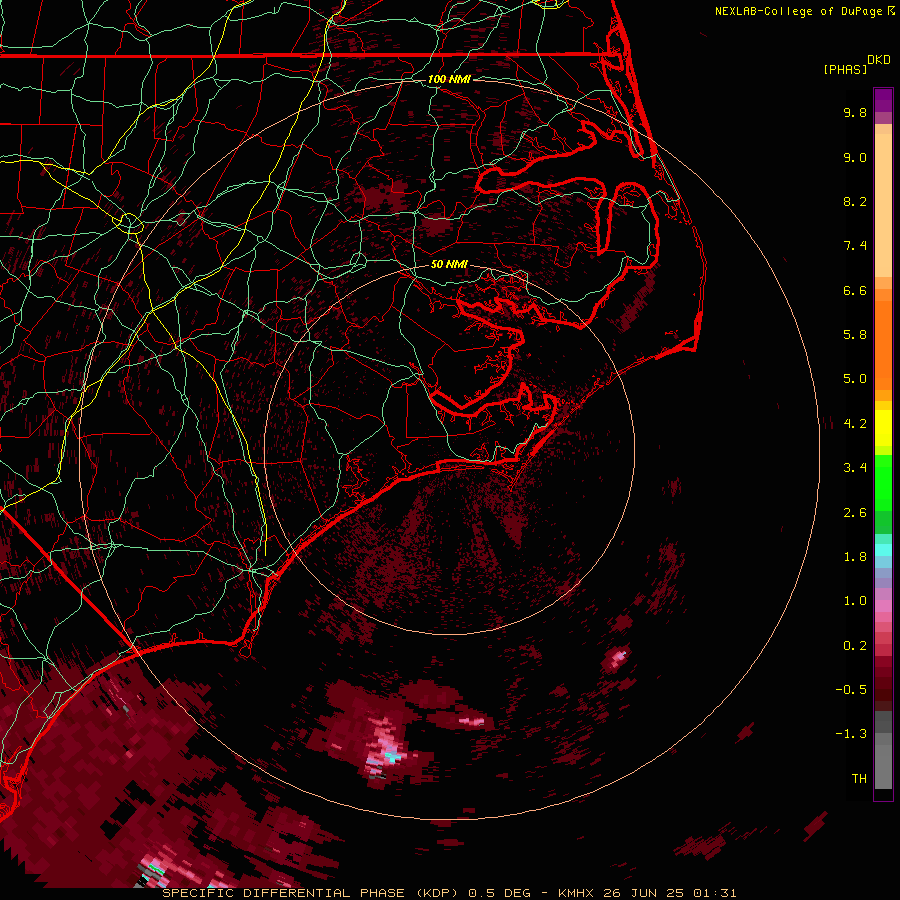Click the 5.8 scale value
The width and height of the screenshot is (900, 900).
click(x=855, y=335)
